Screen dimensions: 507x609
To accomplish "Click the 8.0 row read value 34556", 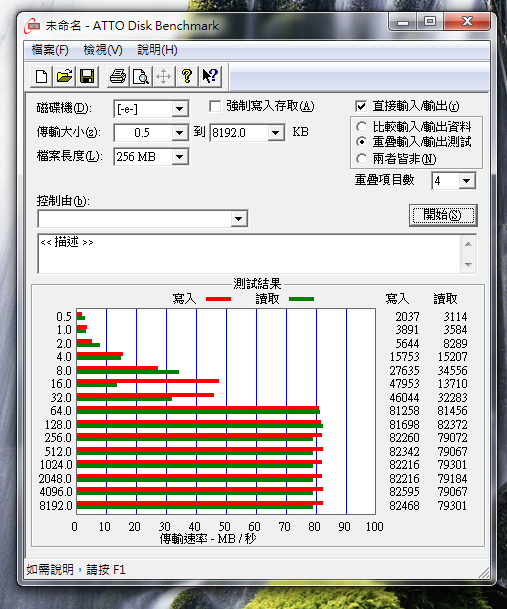I will pos(452,371).
